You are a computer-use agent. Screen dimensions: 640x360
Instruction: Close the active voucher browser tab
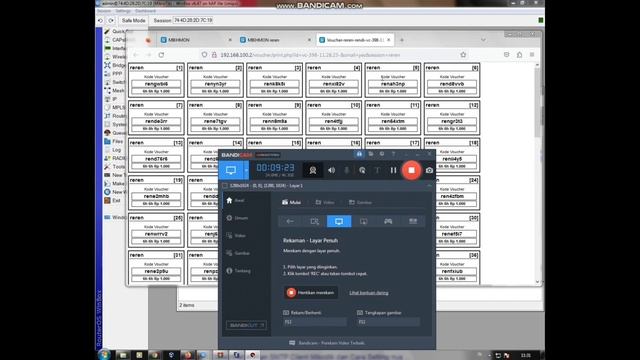389,40
